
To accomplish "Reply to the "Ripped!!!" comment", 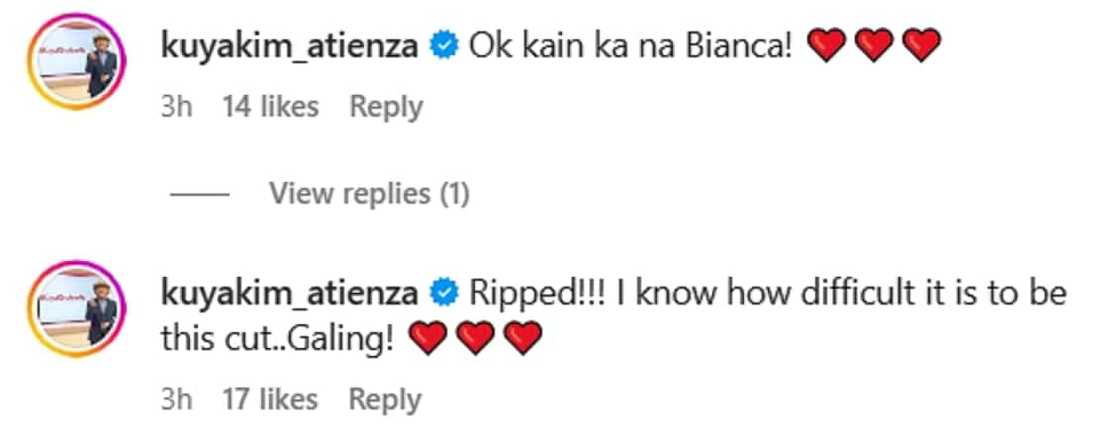I will click(385, 399).
